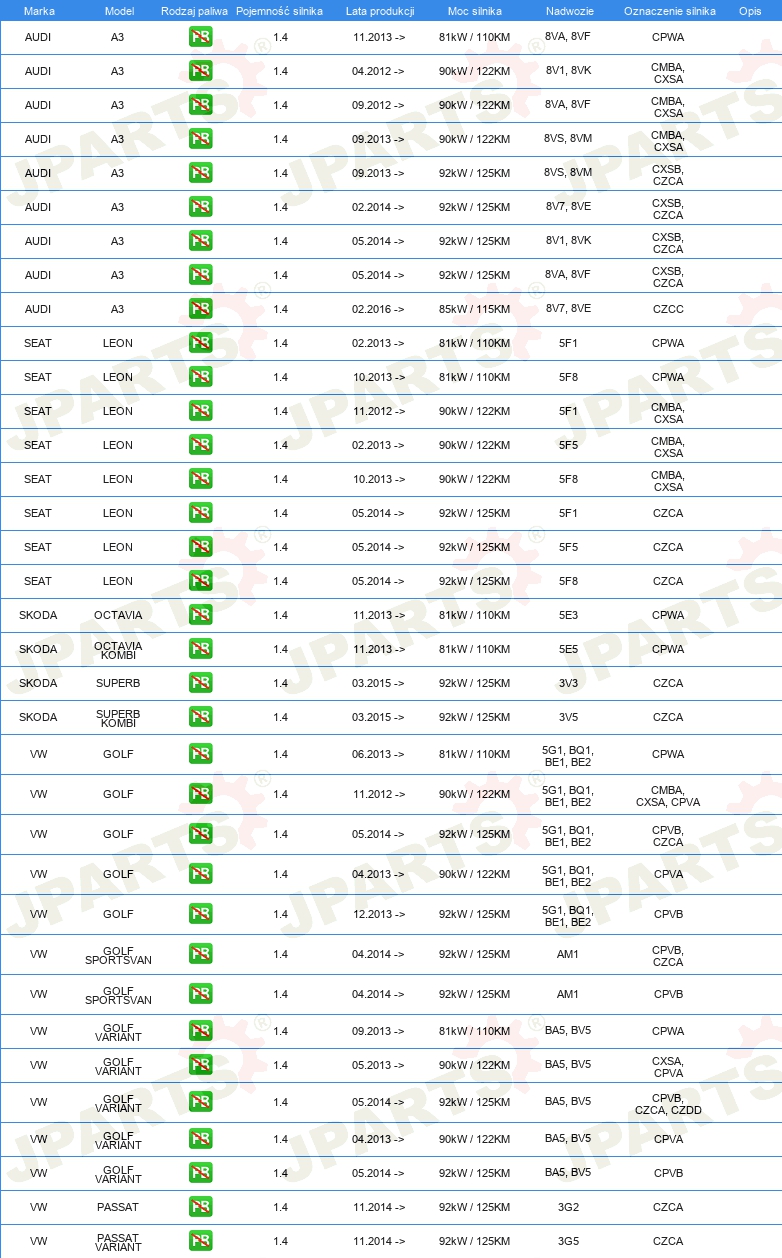Screen dimensions: 782x1258
Task: Select the 3V5 body code cell
Action: pos(568,717)
